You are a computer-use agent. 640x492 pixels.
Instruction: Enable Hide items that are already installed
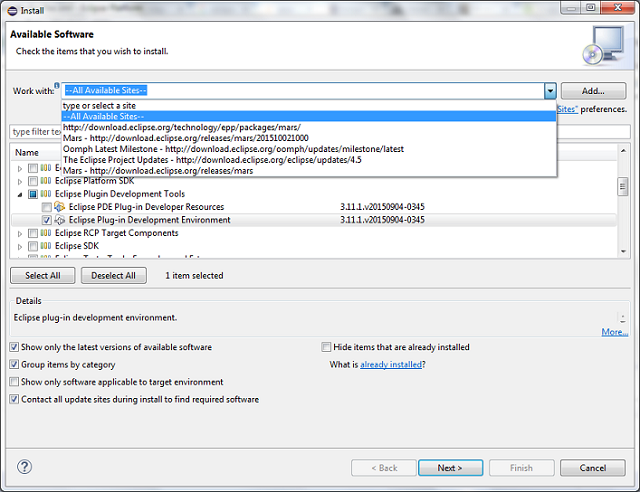[326, 347]
